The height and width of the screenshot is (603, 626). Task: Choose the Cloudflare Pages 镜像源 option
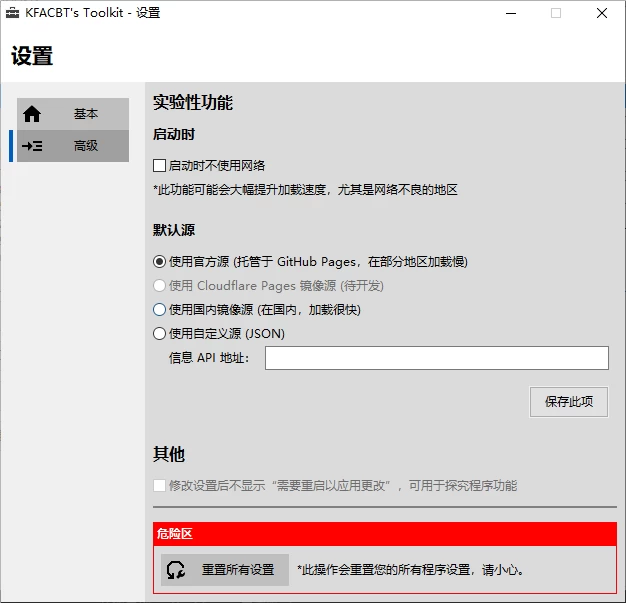pos(160,286)
